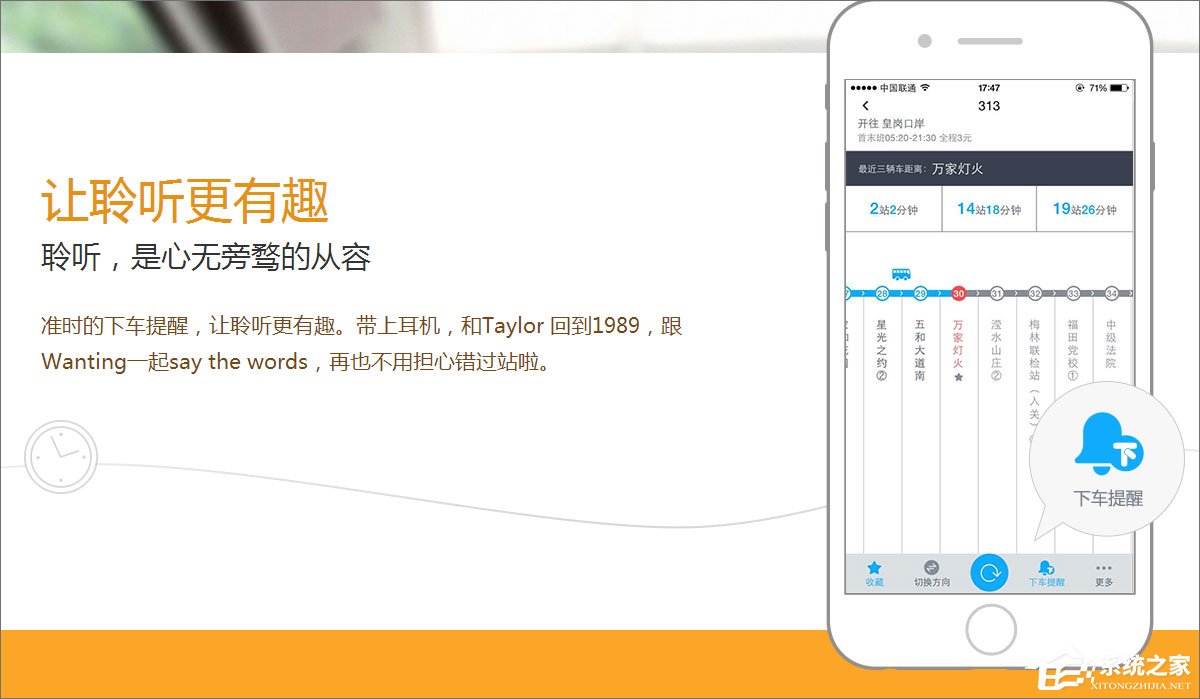Screen dimensions: 1200x699
Task: Select stop marker 28 on route
Action: (882, 294)
